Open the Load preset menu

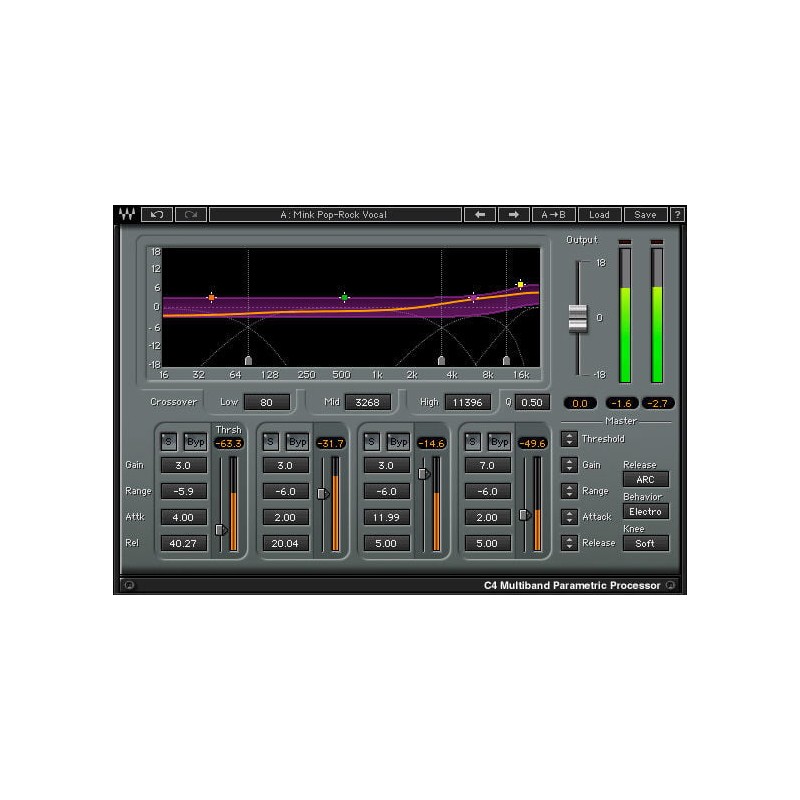(601, 214)
